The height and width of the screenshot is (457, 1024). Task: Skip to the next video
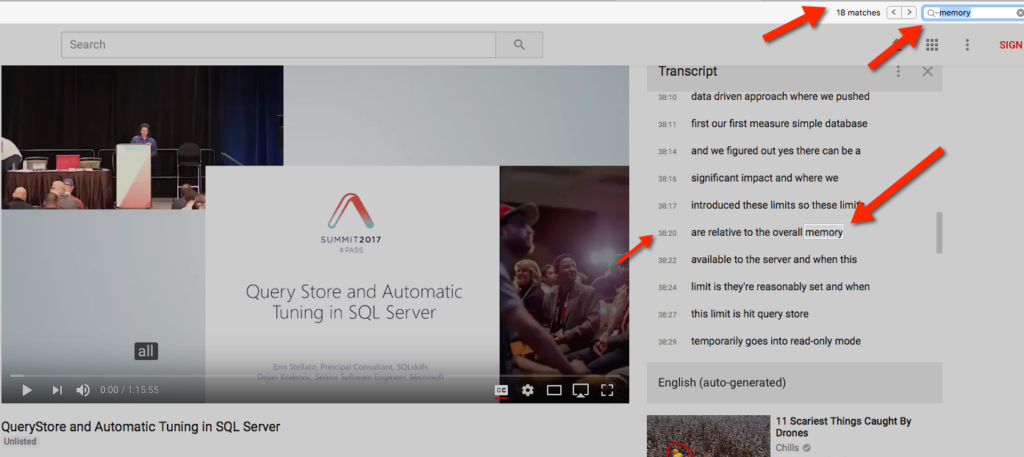coord(57,390)
